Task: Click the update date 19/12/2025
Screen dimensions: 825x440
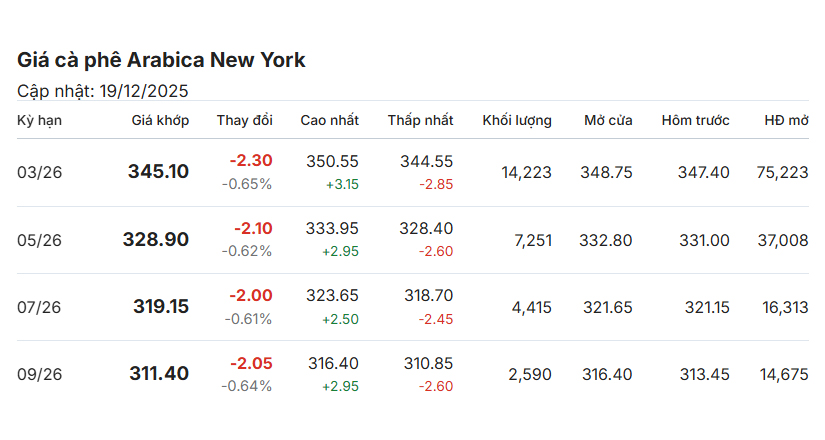Action: point(143,91)
